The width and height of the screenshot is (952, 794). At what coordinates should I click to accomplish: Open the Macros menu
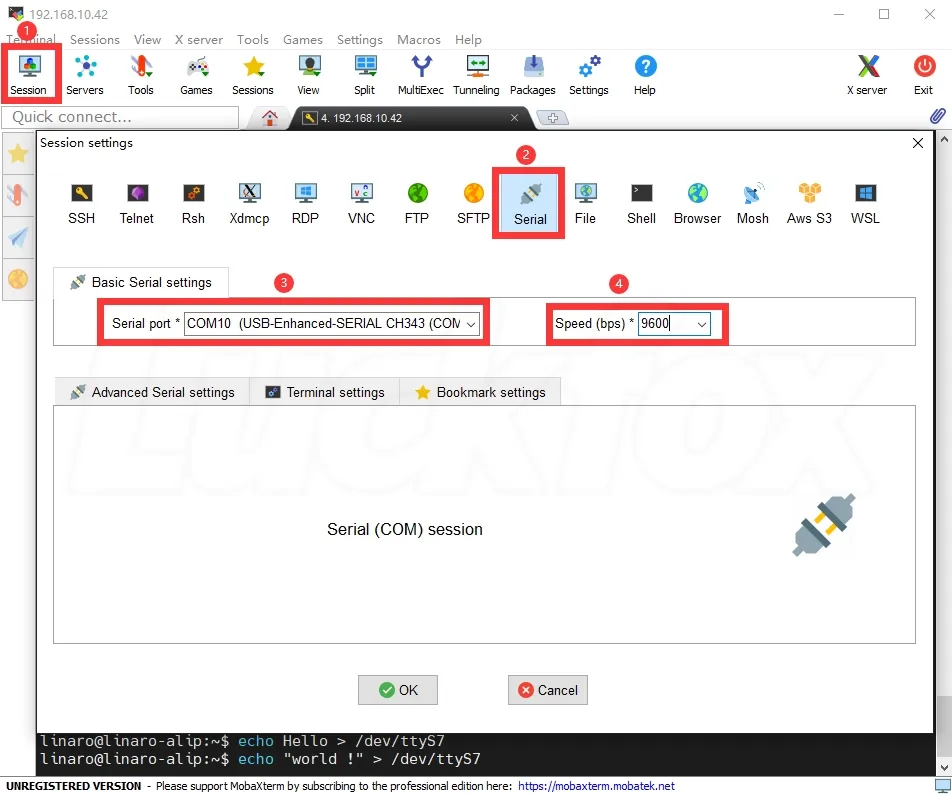(x=419, y=39)
